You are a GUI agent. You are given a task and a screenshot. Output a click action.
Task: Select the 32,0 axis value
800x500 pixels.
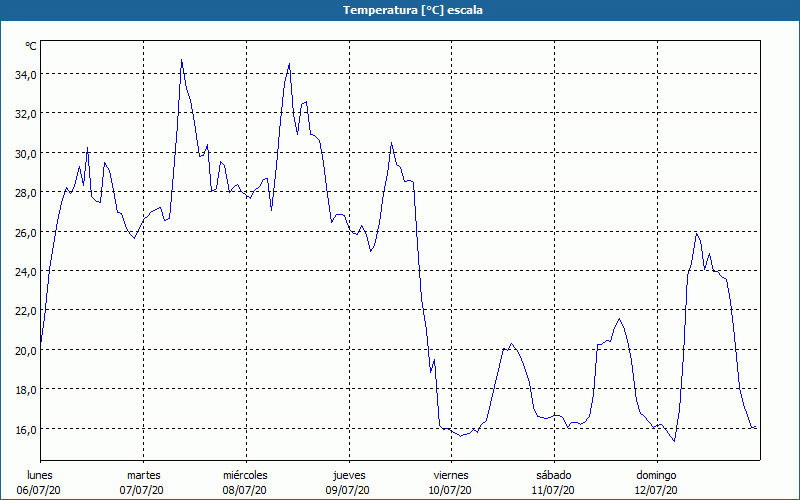click(26, 114)
